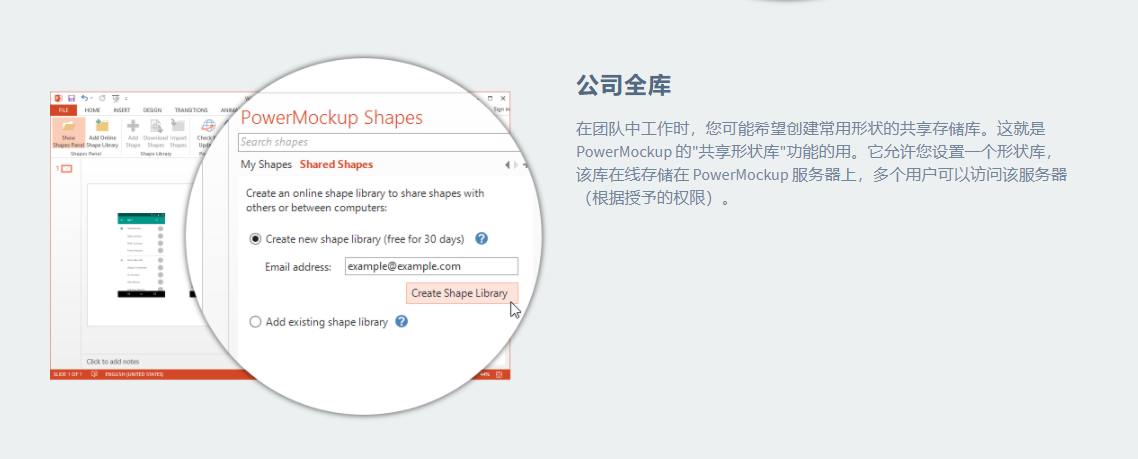Select slide 1 thumbnail in slide panel

(x=66, y=168)
